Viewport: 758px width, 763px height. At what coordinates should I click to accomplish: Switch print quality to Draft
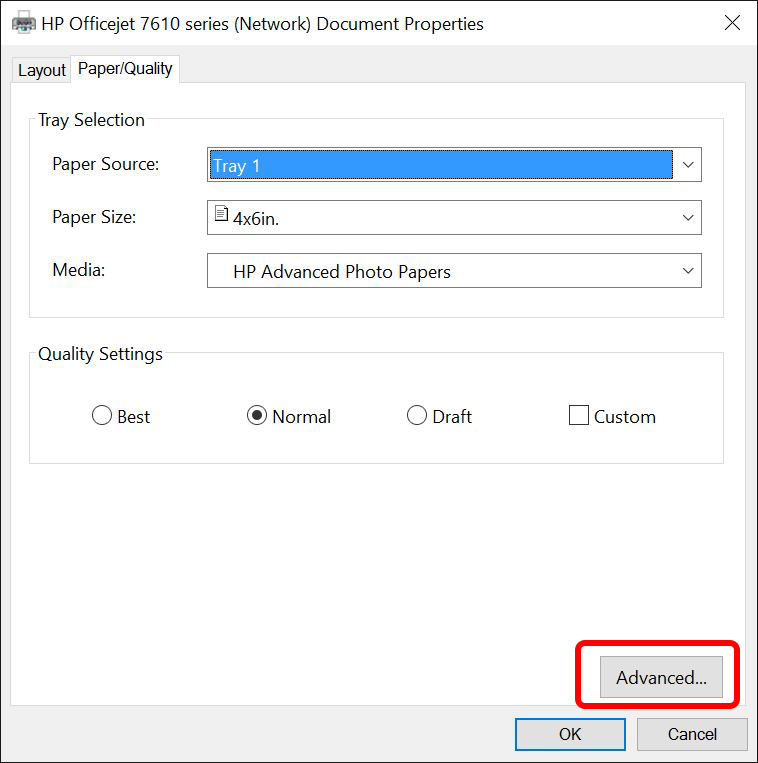coord(417,416)
